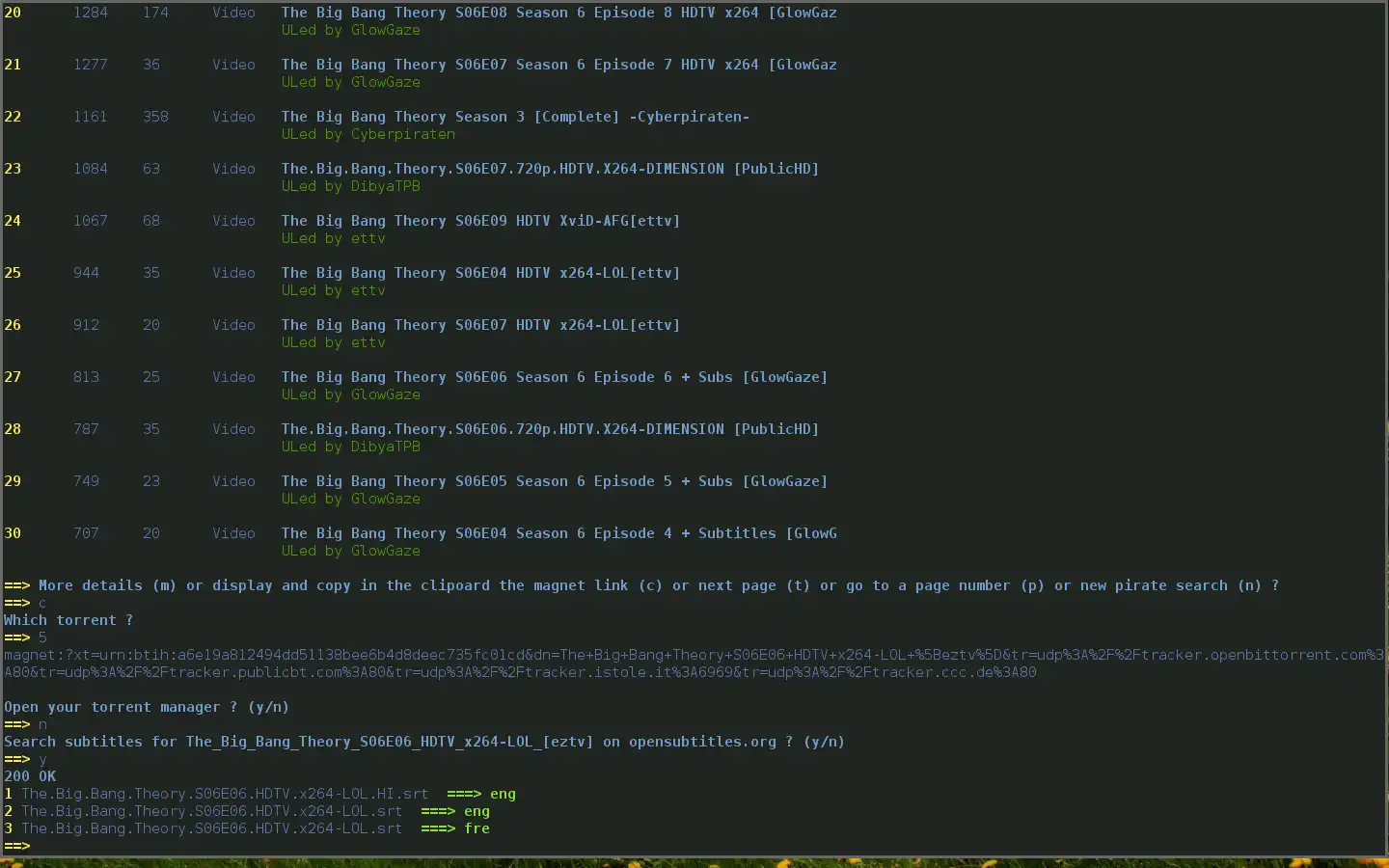Select 'ULed by GlowGaze' under row 20
The image size is (1389, 868).
click(351, 30)
